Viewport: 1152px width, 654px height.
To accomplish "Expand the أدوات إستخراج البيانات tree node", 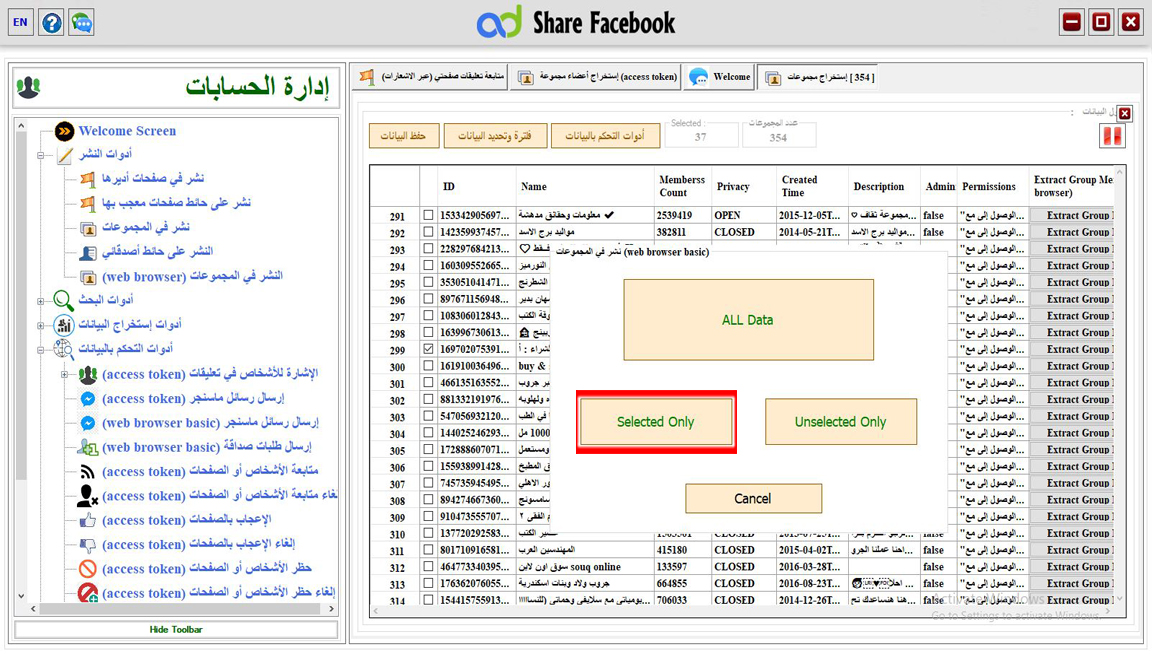I will click(41, 325).
